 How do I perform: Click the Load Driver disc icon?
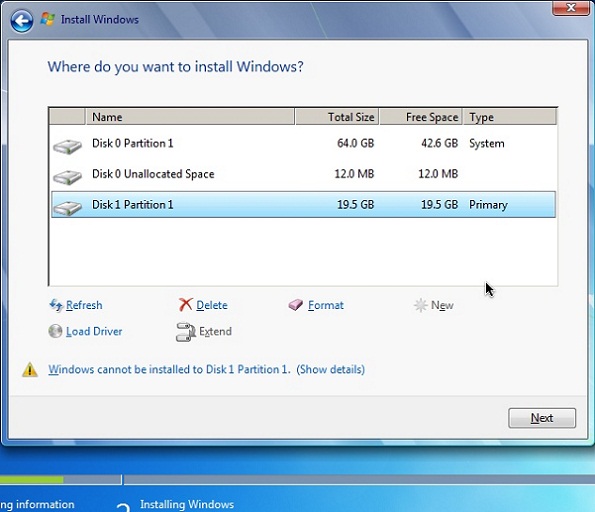pos(55,331)
